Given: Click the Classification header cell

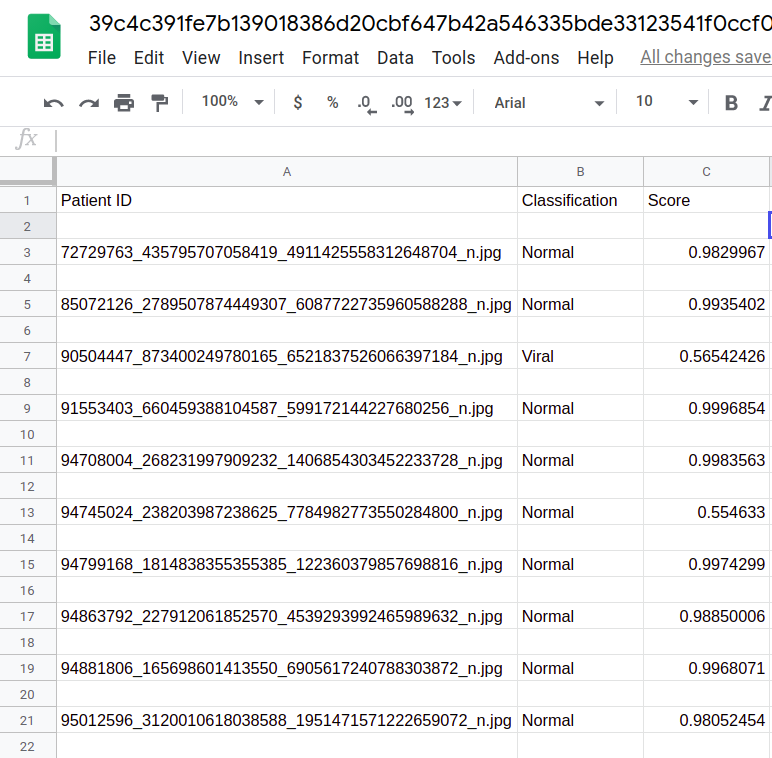Looking at the screenshot, I should point(580,200).
